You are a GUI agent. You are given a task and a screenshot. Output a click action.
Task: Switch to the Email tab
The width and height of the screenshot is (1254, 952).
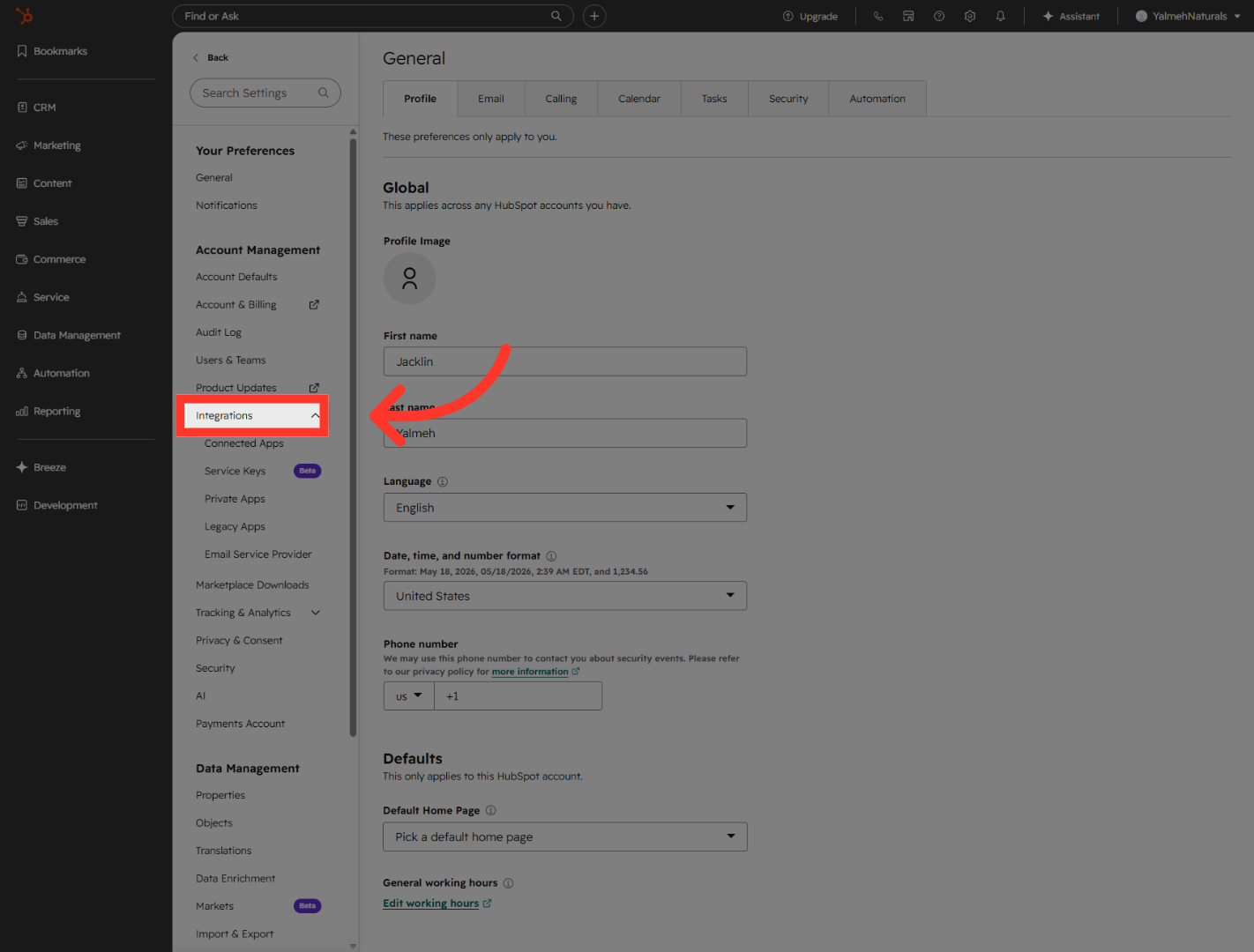(x=491, y=99)
